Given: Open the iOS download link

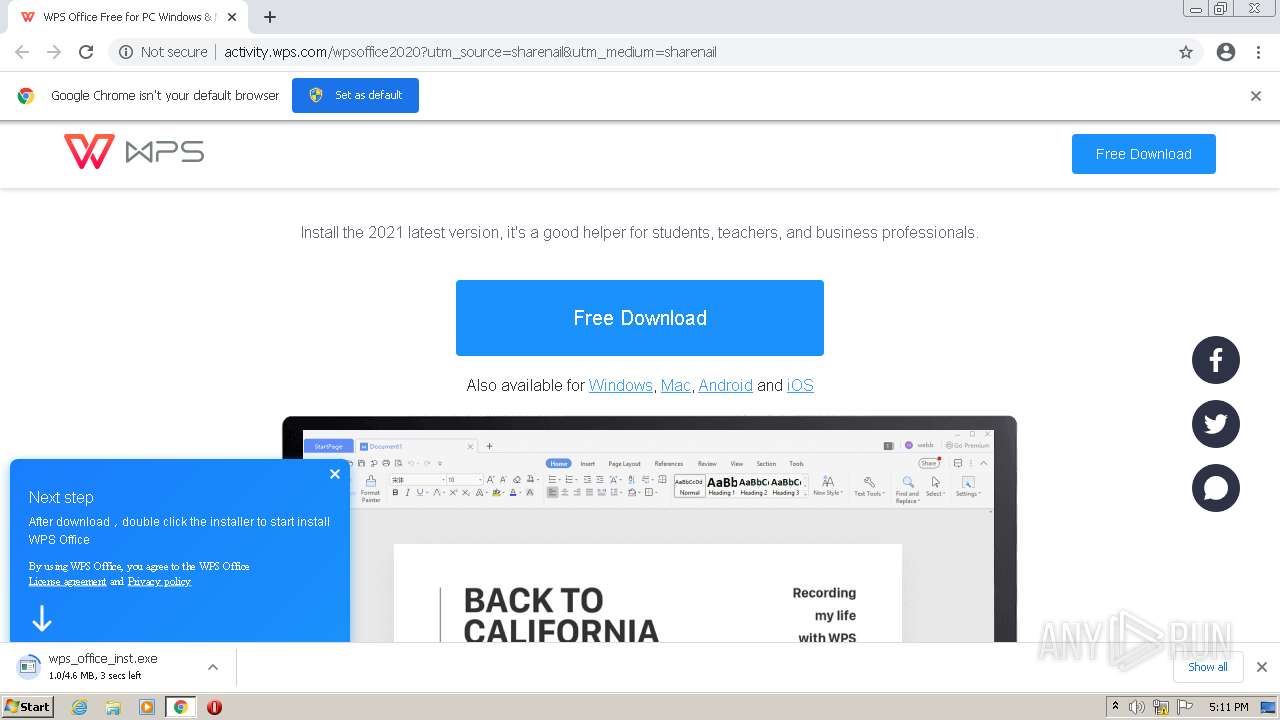Looking at the screenshot, I should 800,385.
